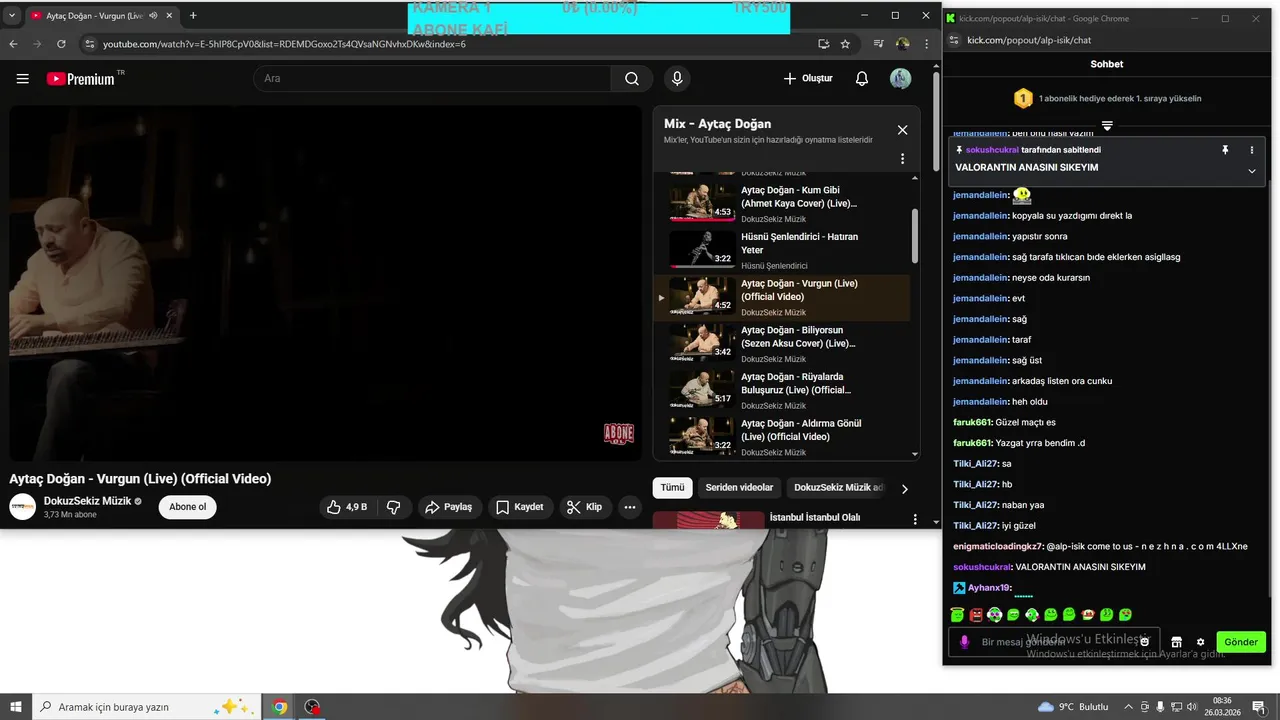
Task: Install or cast icon in address bar
Action: 823,44
